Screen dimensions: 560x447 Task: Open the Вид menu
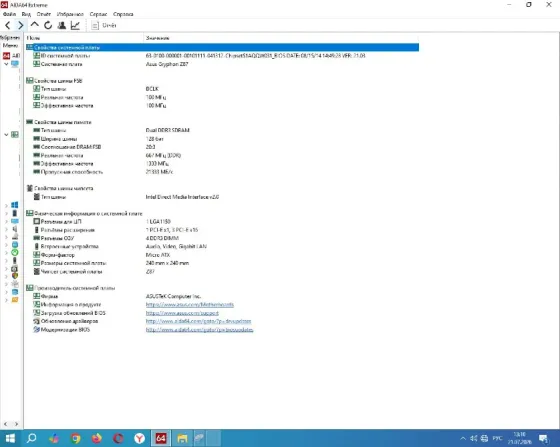26,14
